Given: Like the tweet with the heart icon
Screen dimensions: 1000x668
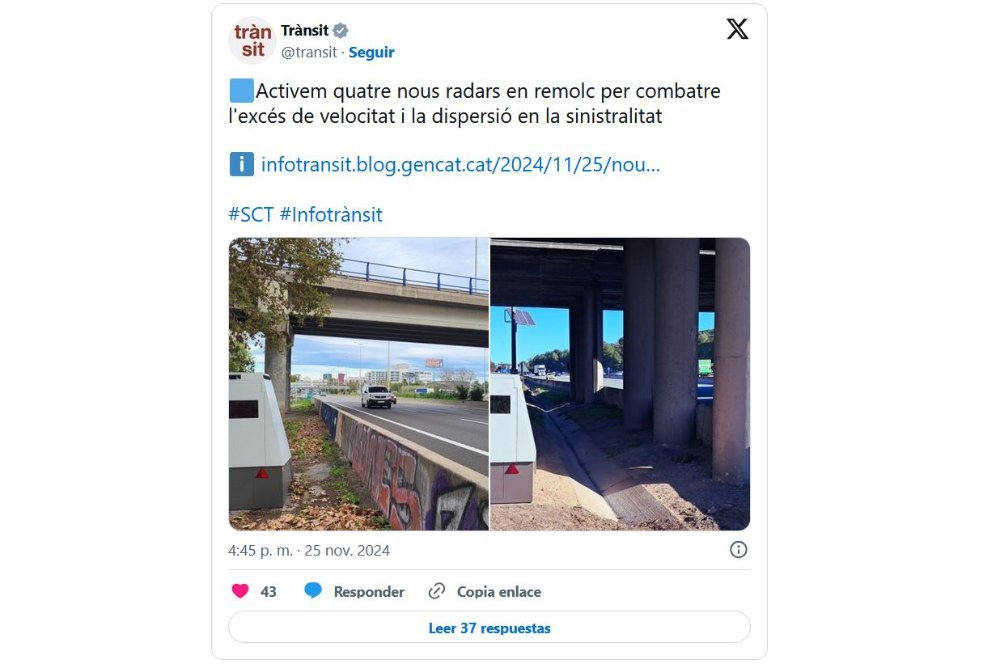Looking at the screenshot, I should pos(240,591).
